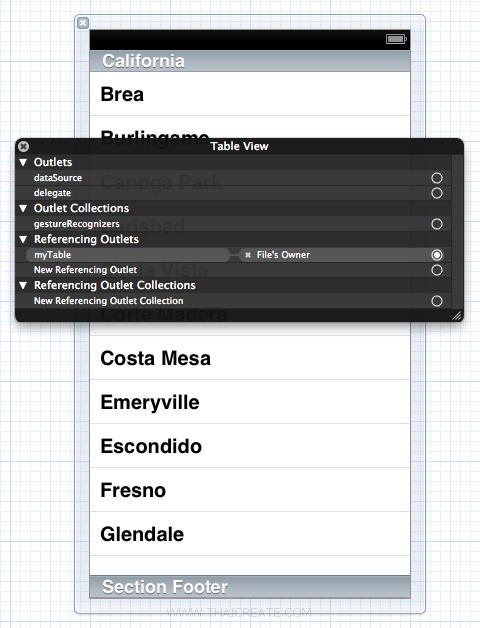The width and height of the screenshot is (480, 628).
Task: Select the Fresno table cell
Action: pos(250,490)
